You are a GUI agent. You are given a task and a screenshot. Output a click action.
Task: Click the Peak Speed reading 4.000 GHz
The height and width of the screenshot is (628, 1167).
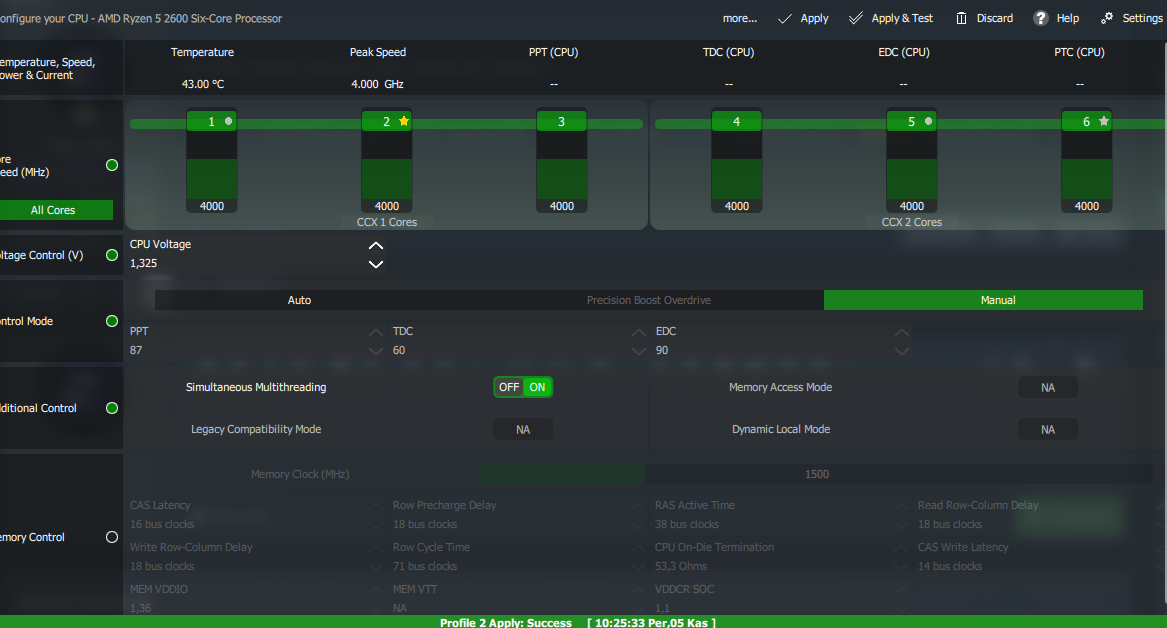[377, 84]
